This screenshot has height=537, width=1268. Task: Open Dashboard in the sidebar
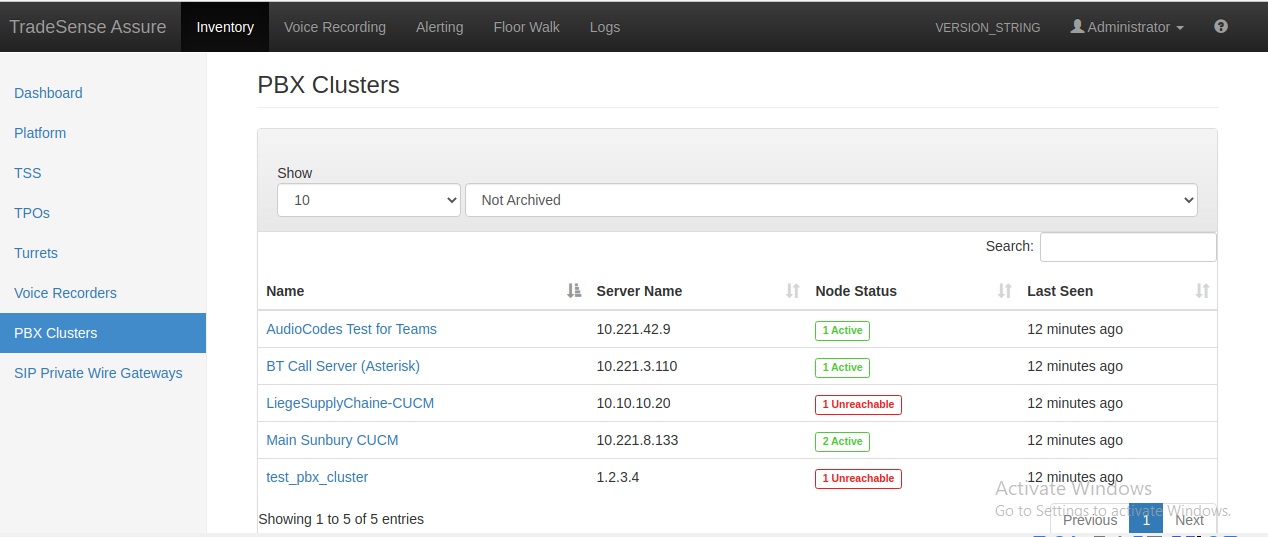point(103,93)
